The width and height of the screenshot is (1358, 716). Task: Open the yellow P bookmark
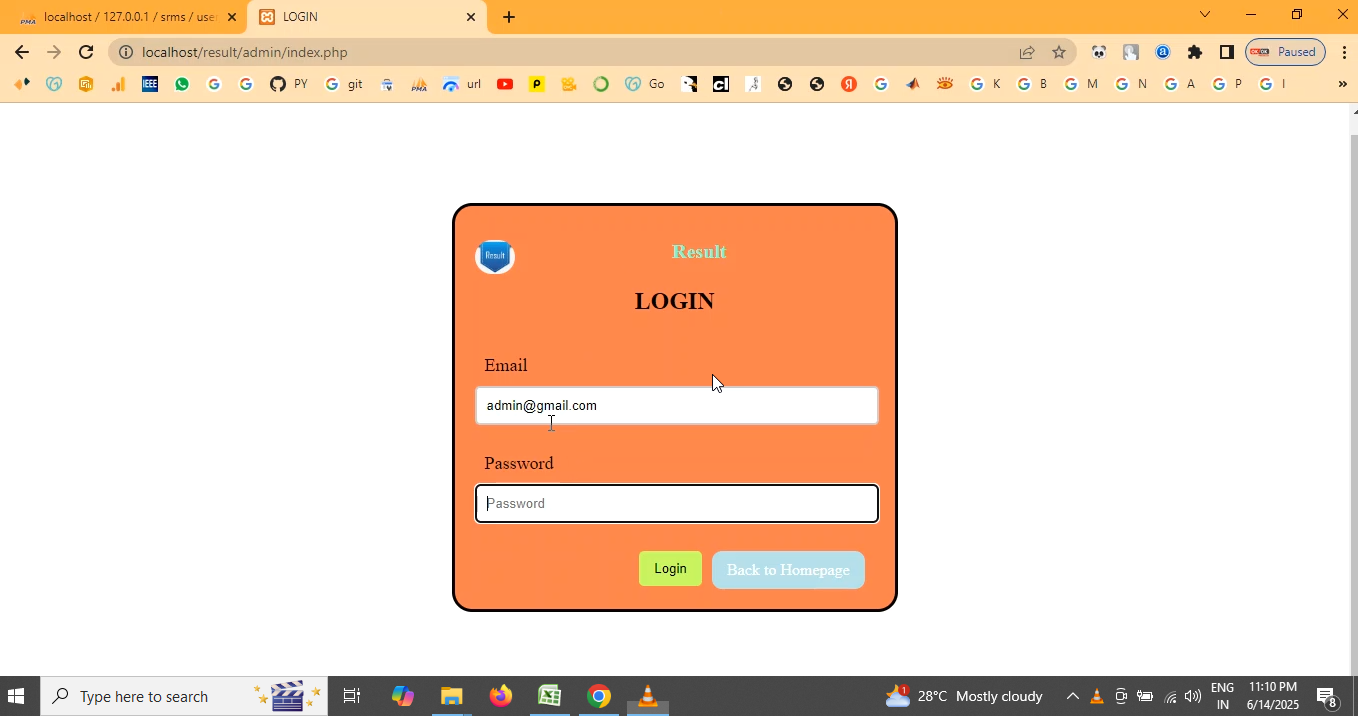537,84
